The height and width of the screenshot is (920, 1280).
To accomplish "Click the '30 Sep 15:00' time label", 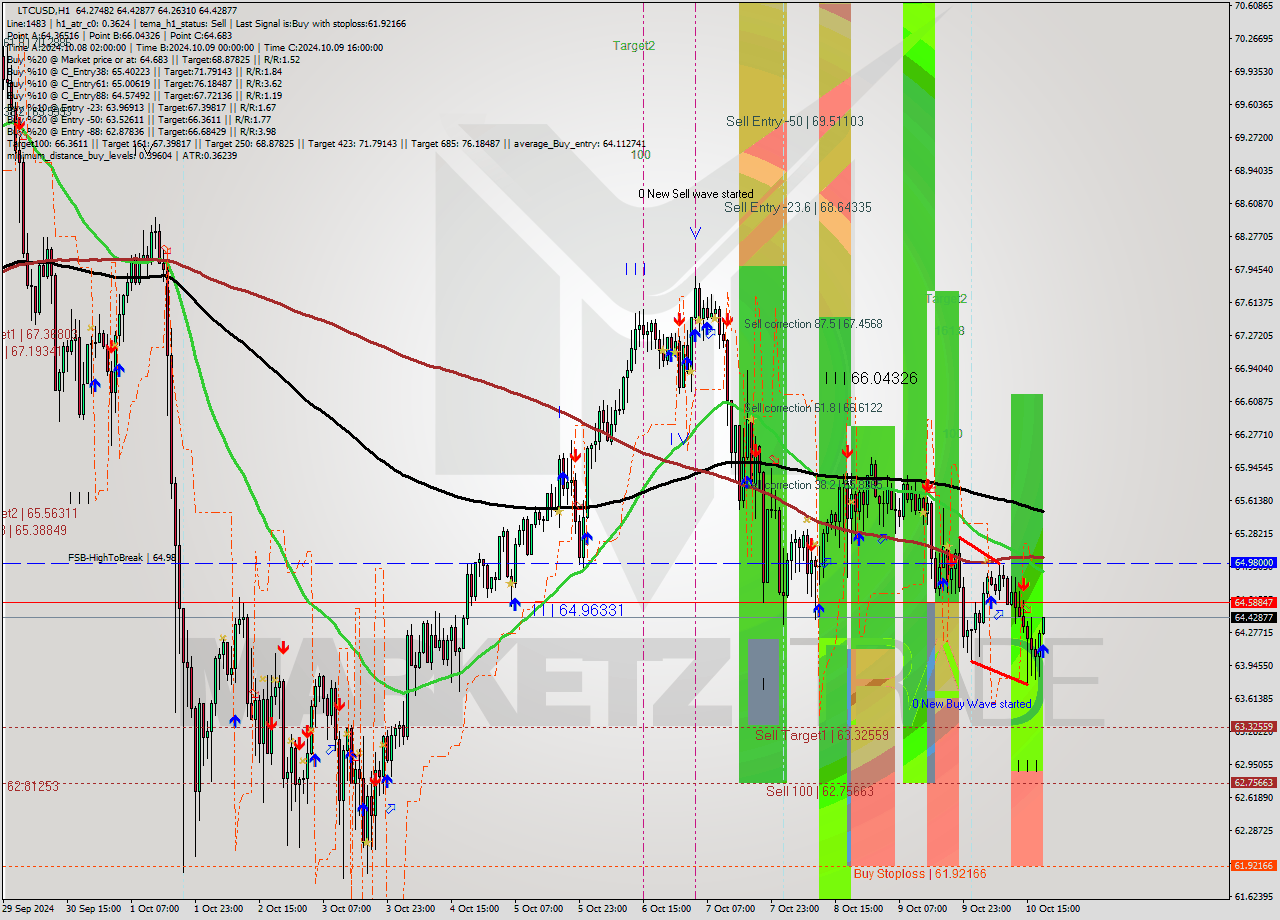I will [x=94, y=909].
